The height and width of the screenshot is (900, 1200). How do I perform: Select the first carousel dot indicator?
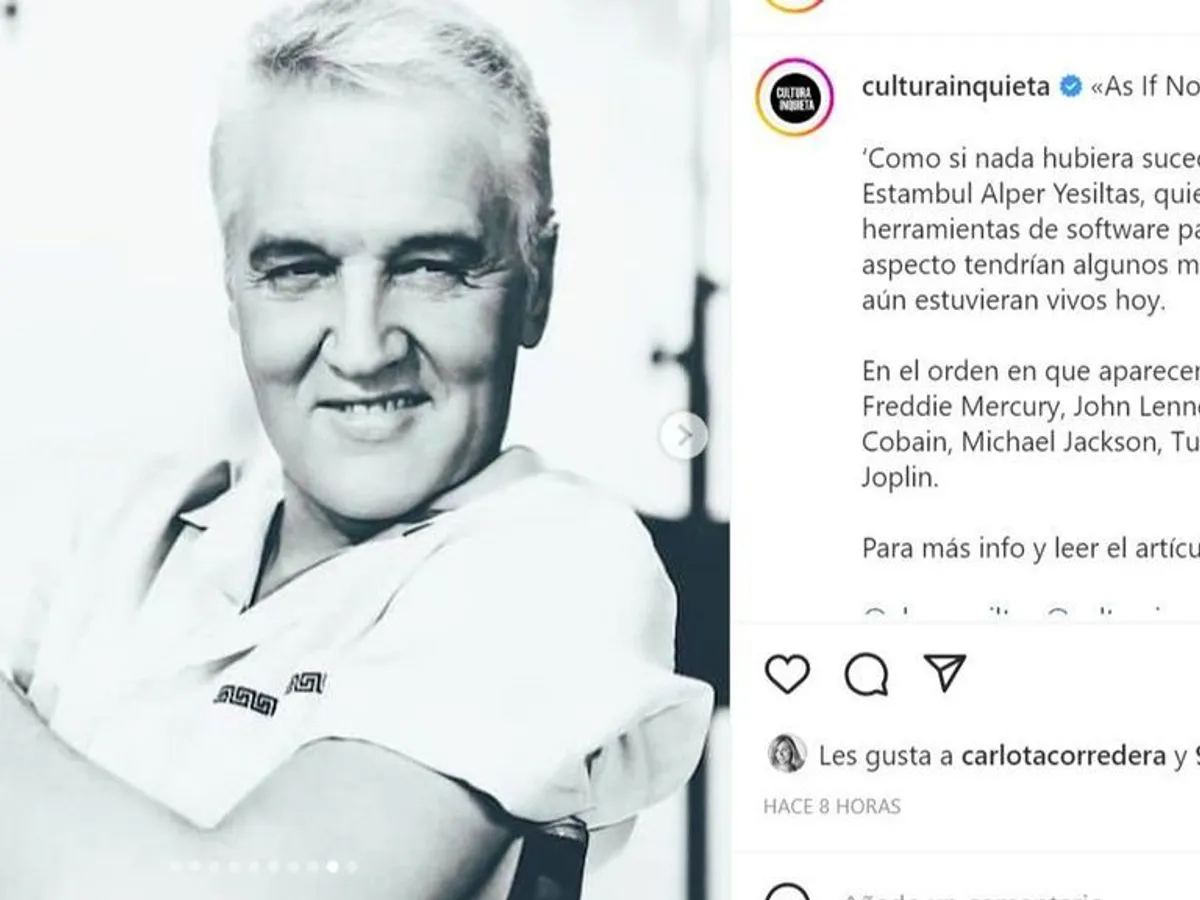(x=175, y=866)
